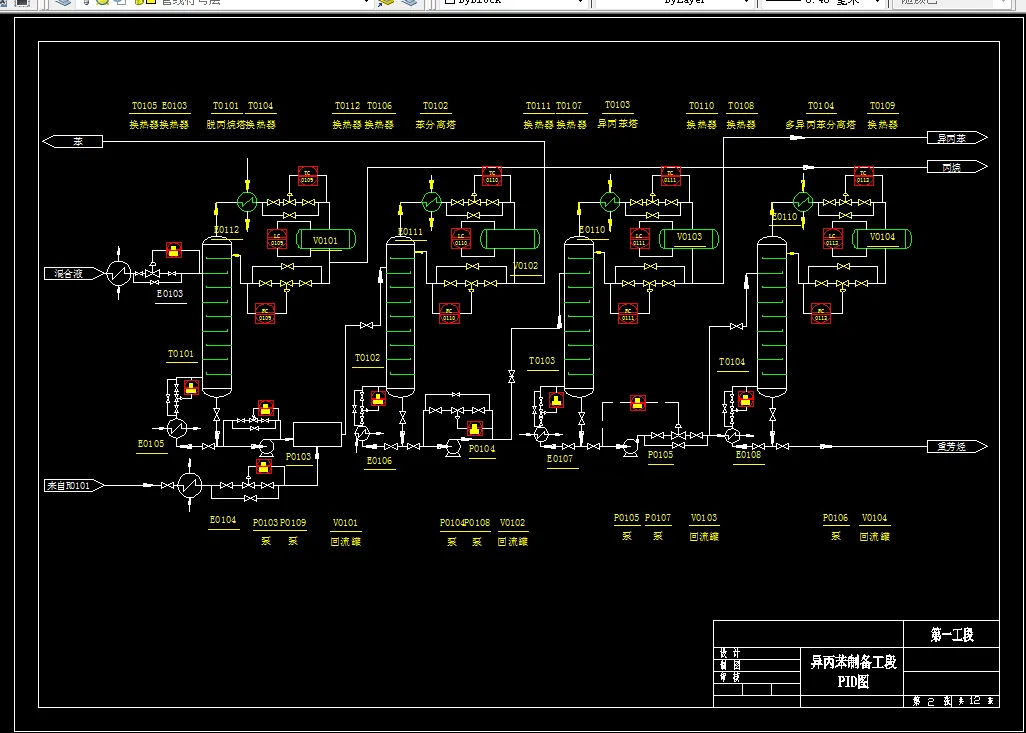Select green condenser symbol above column T0101
The height and width of the screenshot is (733, 1026).
247,202
